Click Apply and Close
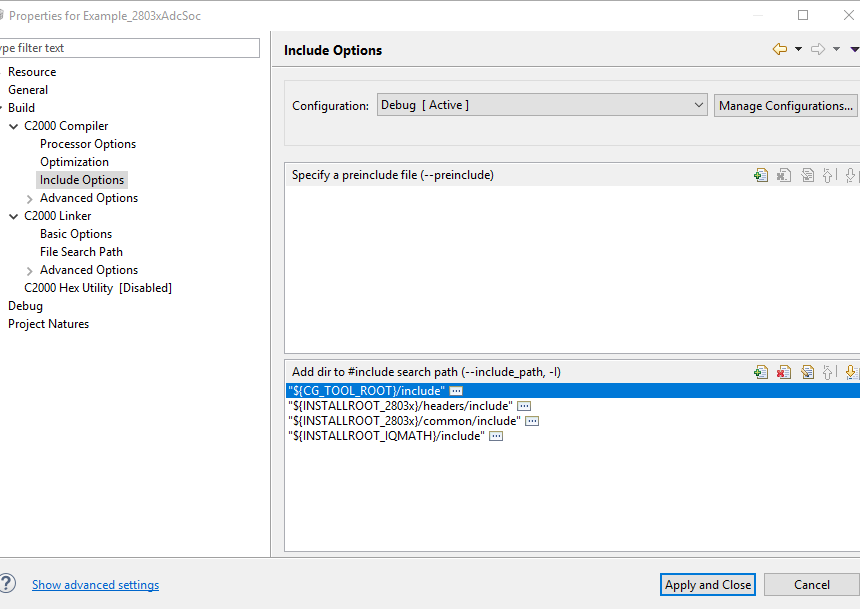The image size is (860, 609). pos(708,585)
